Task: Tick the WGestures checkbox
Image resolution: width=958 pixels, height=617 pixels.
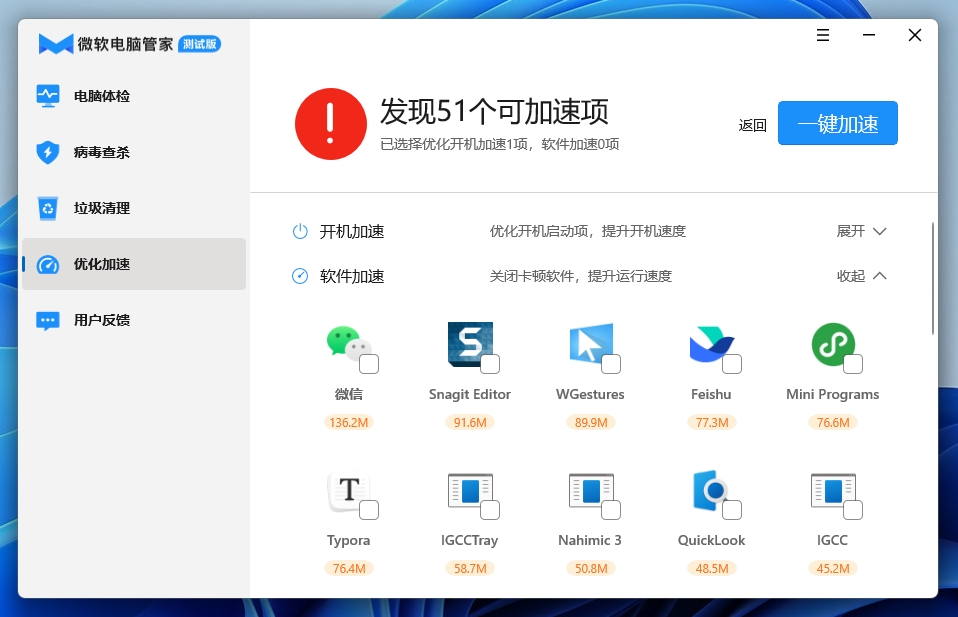Action: [x=611, y=364]
